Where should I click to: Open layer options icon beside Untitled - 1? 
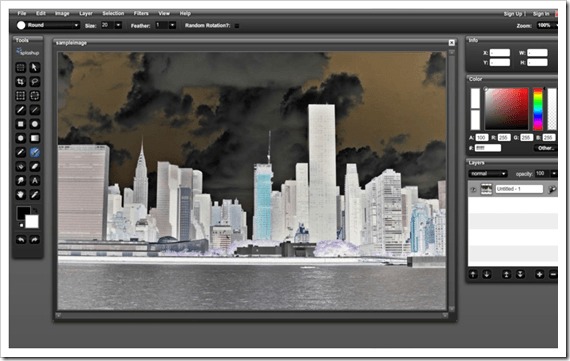coord(552,189)
